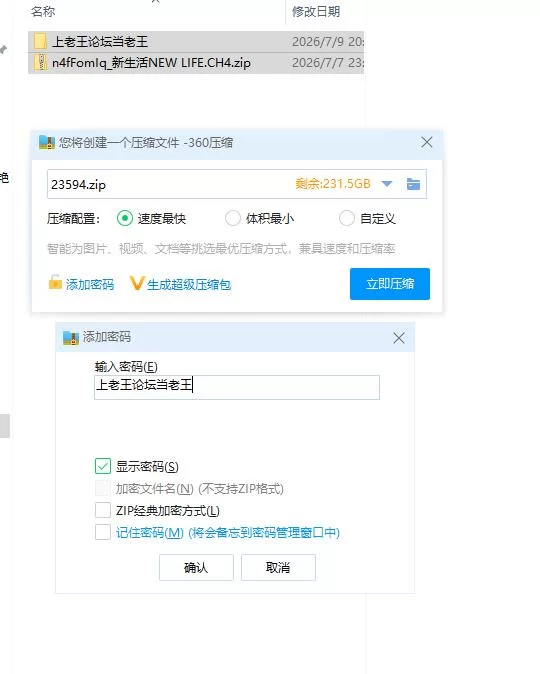The width and height of the screenshot is (540, 674).
Task: Enable ZIP经典加密方式(L) checkbox
Action: [103, 510]
